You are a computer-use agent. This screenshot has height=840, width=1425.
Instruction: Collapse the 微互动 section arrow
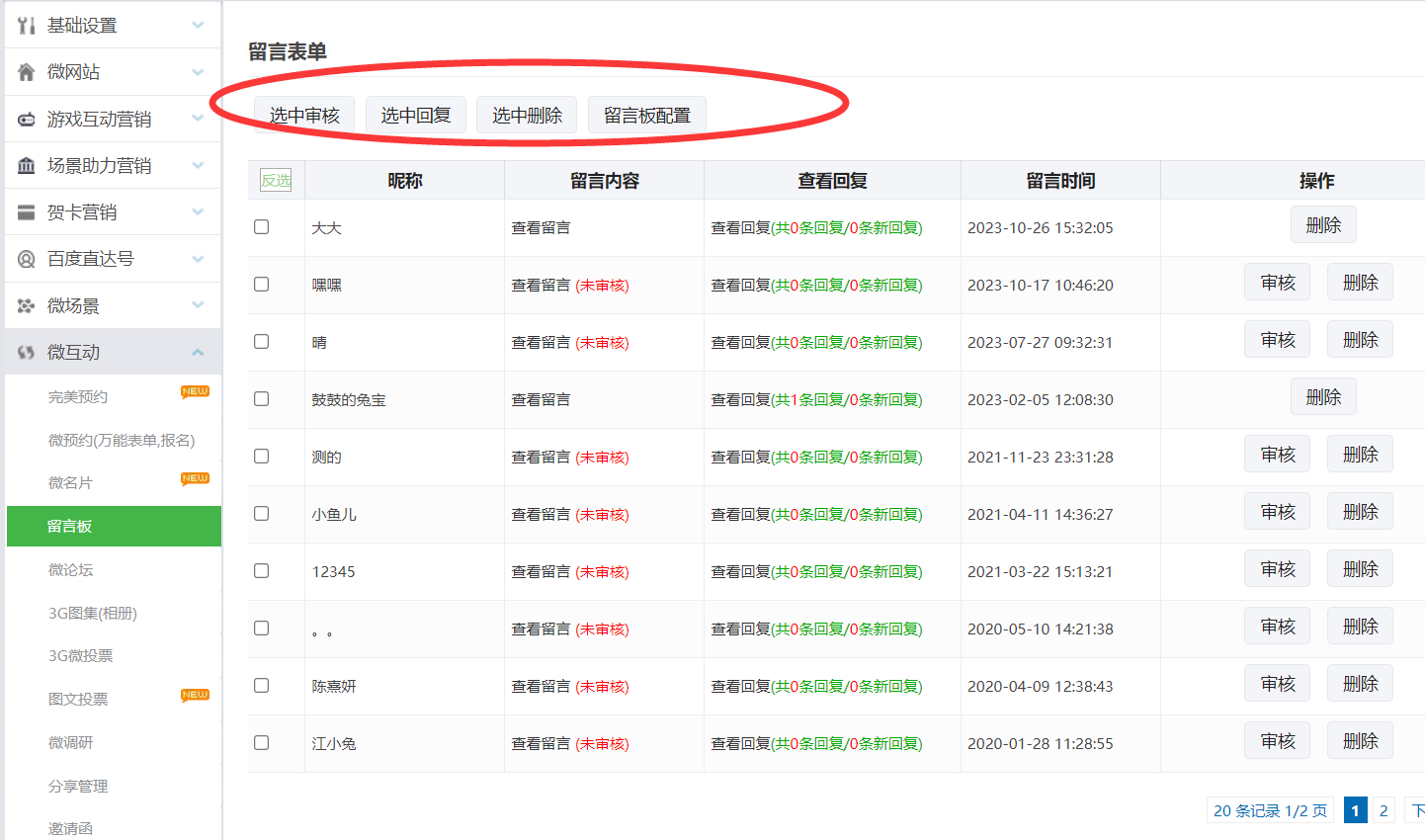click(198, 353)
